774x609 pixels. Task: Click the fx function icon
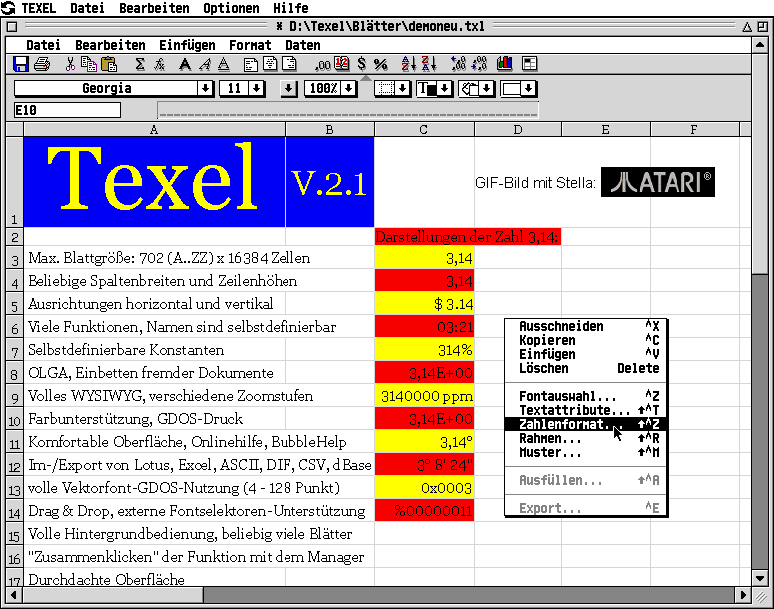click(159, 64)
